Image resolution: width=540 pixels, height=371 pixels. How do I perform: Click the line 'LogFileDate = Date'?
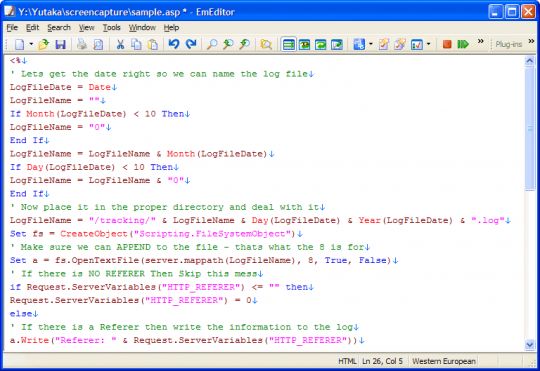pyautogui.click(x=63, y=87)
